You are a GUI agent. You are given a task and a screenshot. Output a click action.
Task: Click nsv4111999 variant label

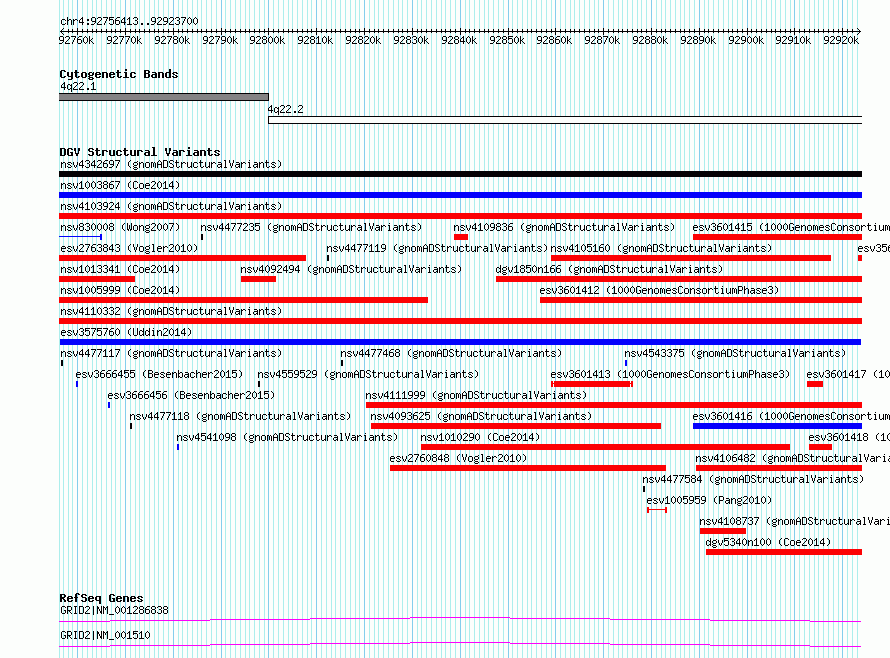click(476, 395)
